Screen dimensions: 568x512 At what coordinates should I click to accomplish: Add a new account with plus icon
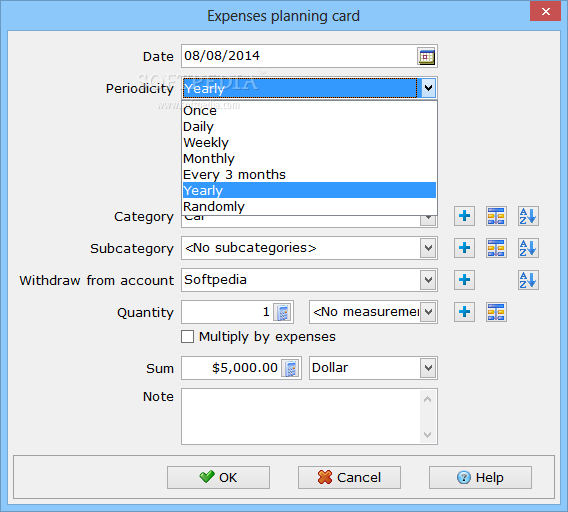[x=464, y=280]
